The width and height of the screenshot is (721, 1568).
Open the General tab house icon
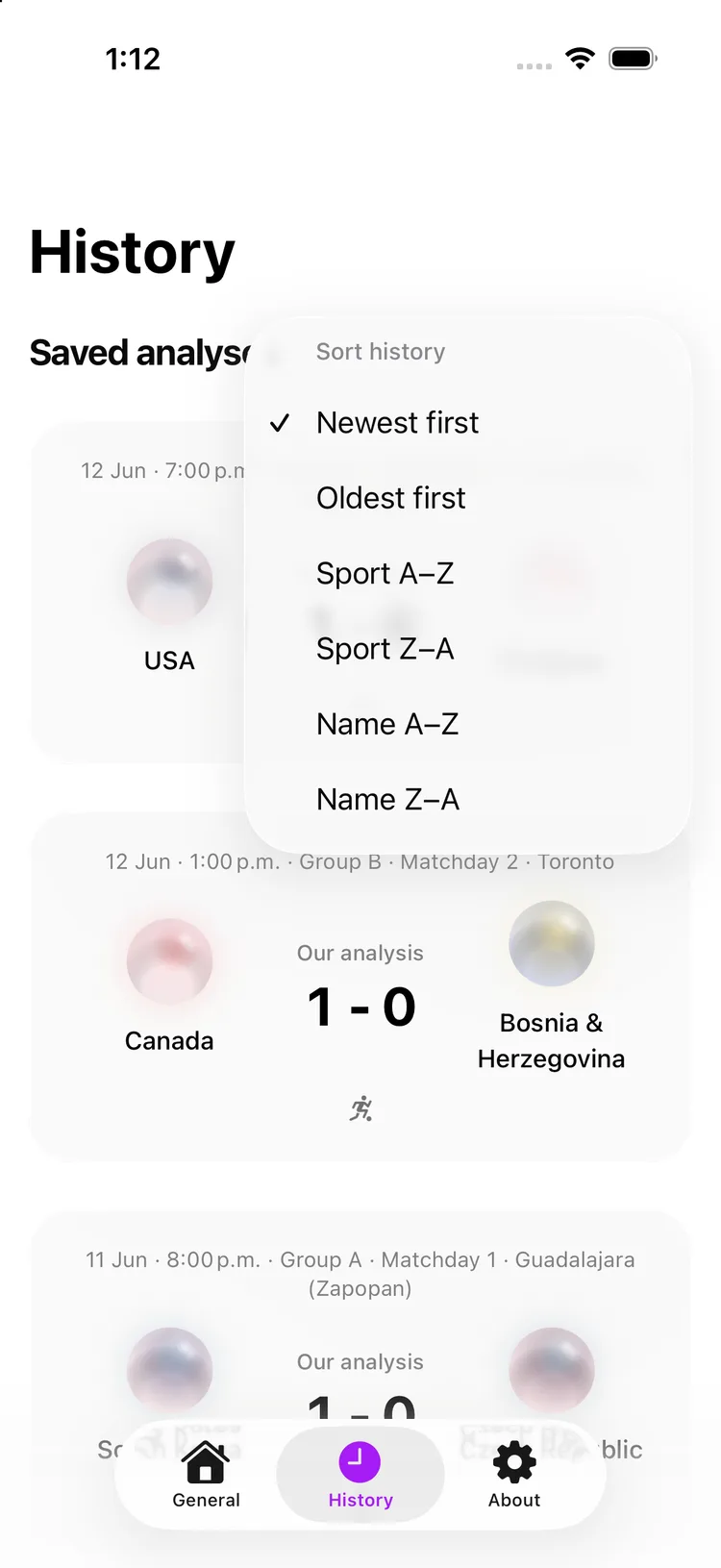206,1462
